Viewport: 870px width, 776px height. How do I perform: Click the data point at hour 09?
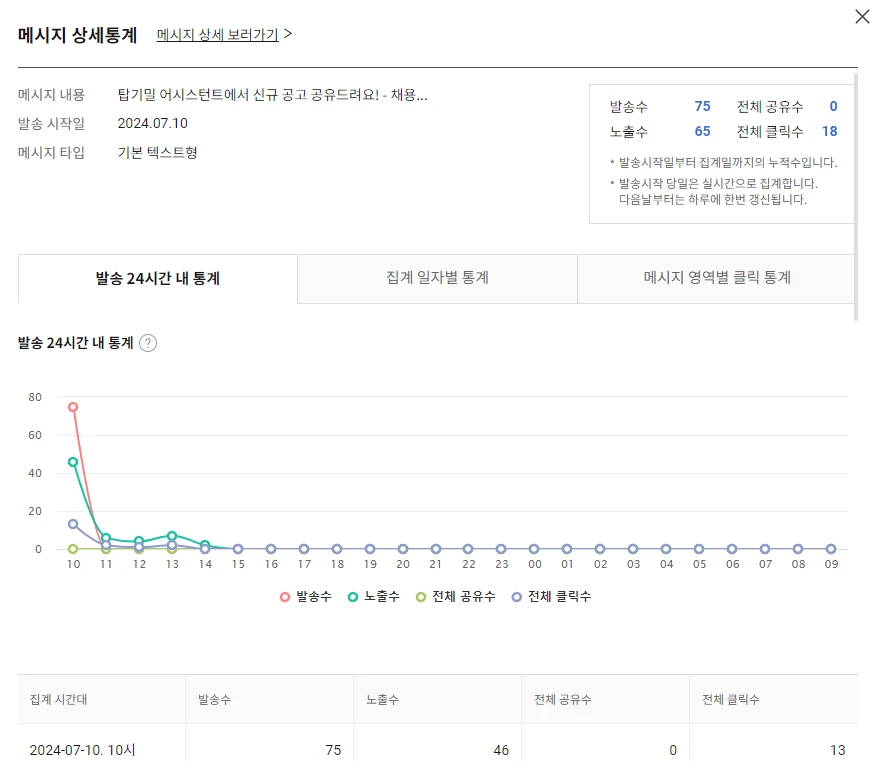831,549
